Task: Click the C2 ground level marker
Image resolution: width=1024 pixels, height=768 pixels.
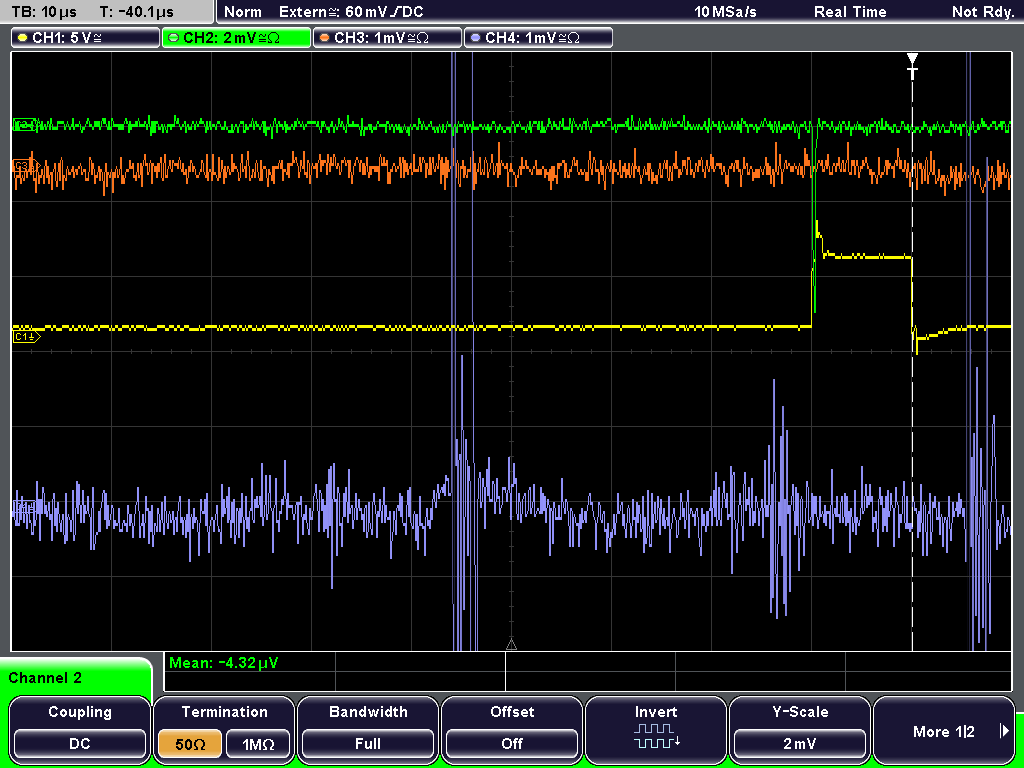Action: [x=25, y=125]
